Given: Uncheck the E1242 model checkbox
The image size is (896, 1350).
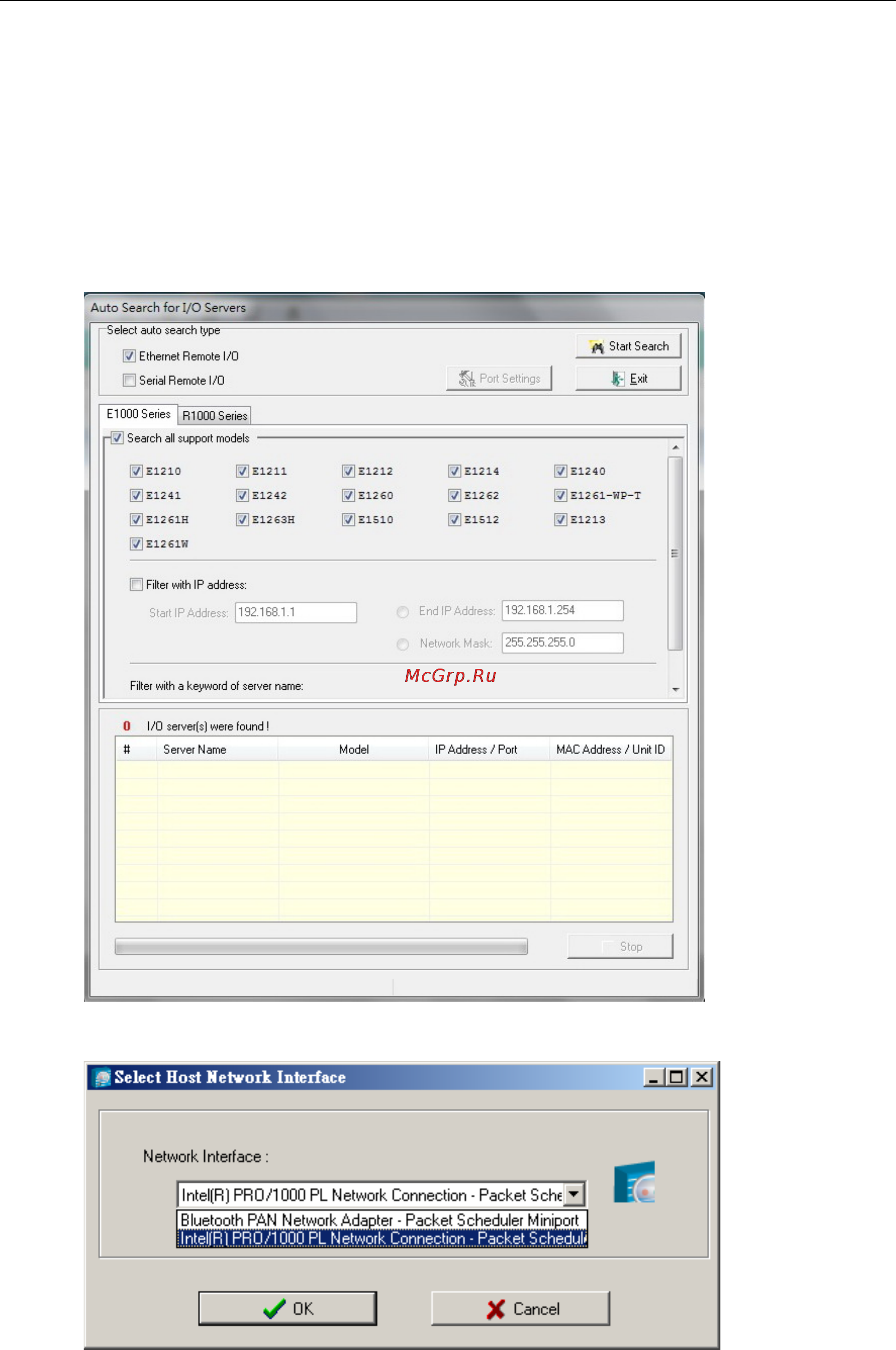Looking at the screenshot, I should (x=242, y=495).
